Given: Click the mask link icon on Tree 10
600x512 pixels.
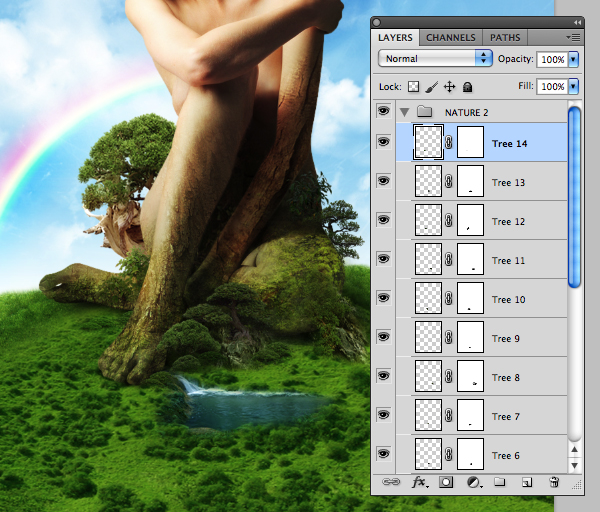Looking at the screenshot, I should coord(449,298).
